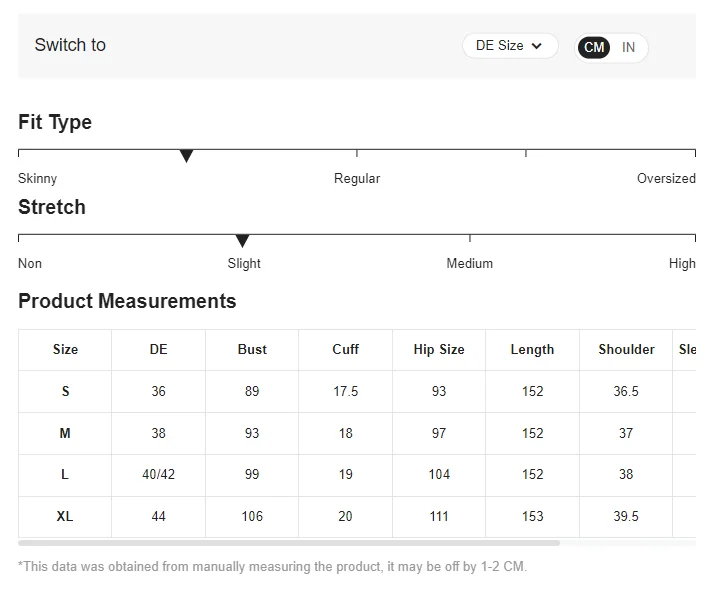
Task: Click the Shoulder column header
Action: 626,349
